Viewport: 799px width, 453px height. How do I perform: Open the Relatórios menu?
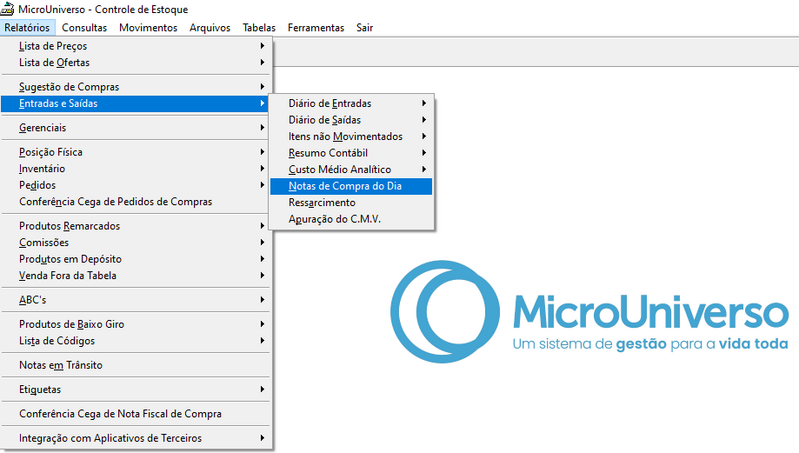coord(27,28)
